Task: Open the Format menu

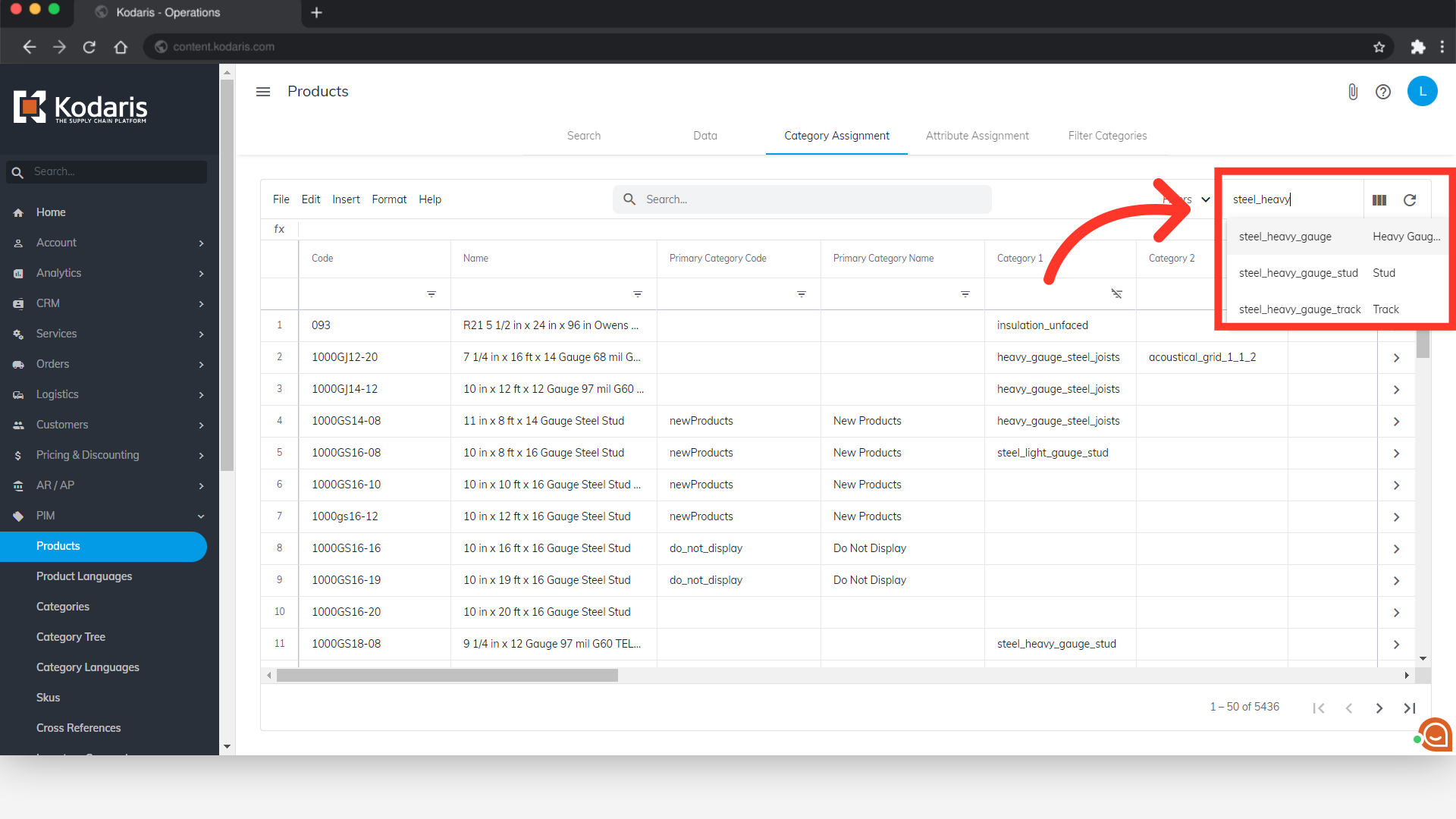Action: click(388, 199)
